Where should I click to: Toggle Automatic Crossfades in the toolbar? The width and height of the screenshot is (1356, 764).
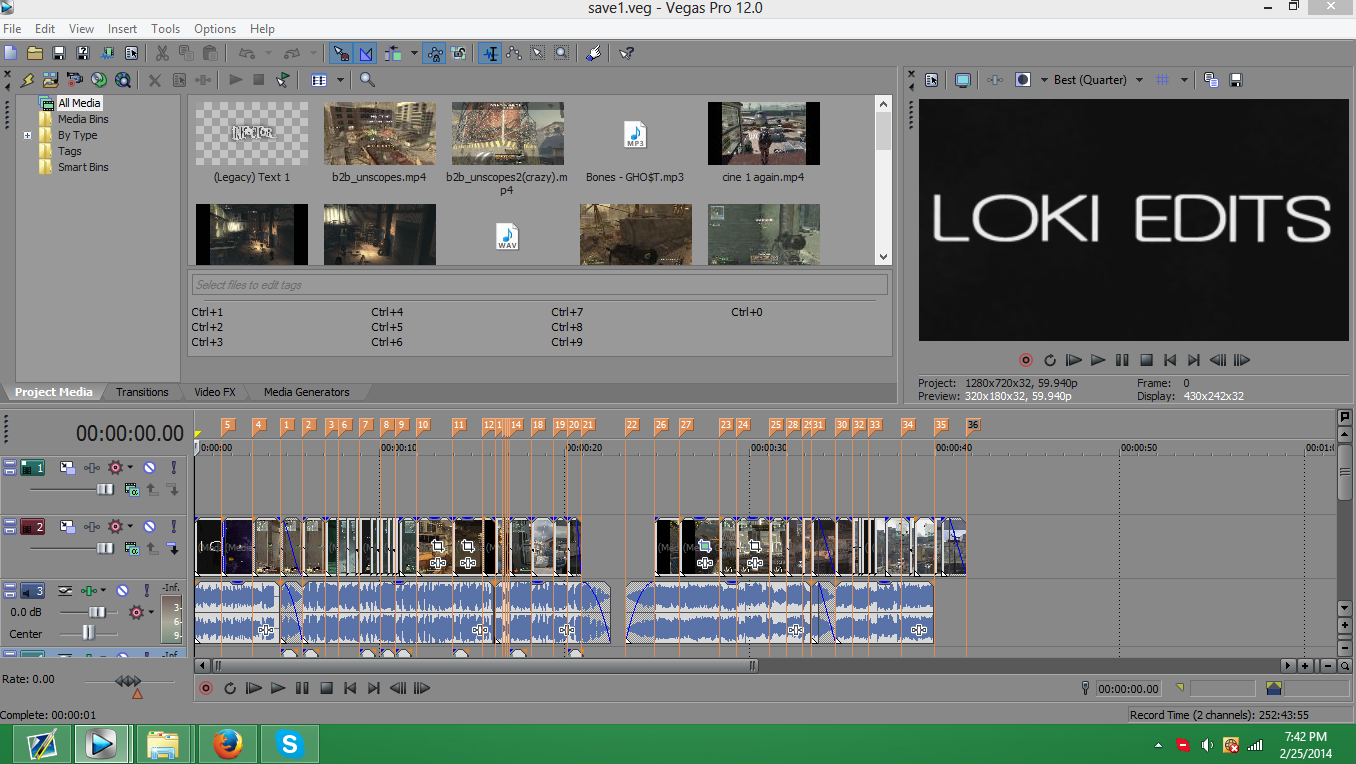coord(366,53)
